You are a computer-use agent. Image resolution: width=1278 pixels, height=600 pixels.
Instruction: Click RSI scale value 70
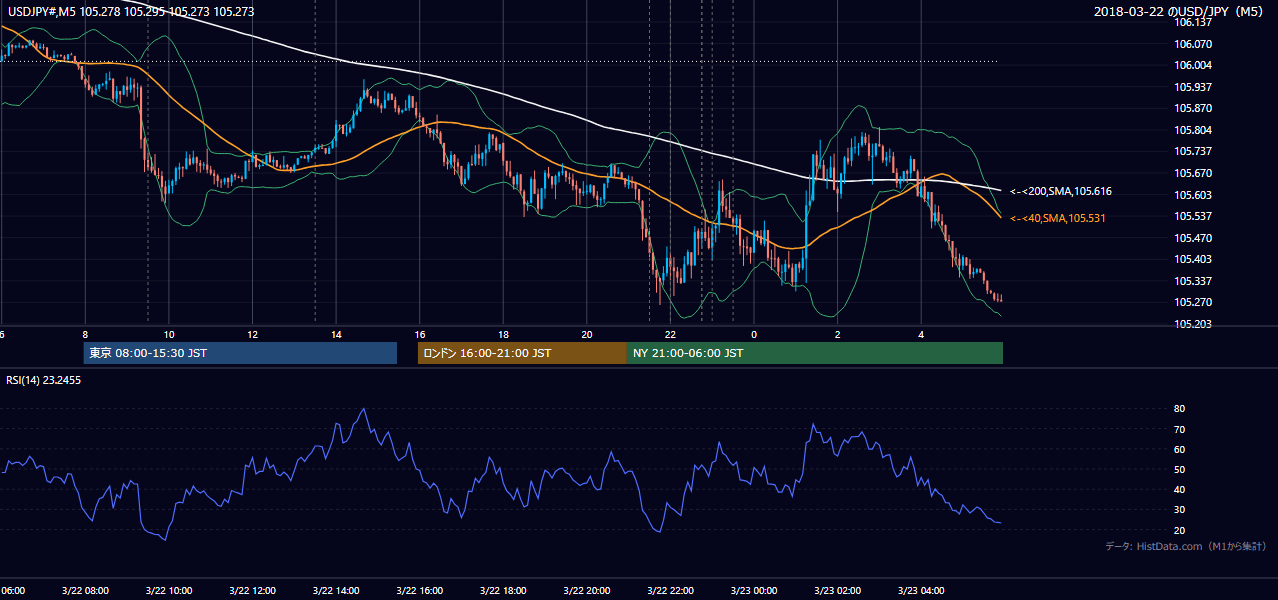[1179, 429]
